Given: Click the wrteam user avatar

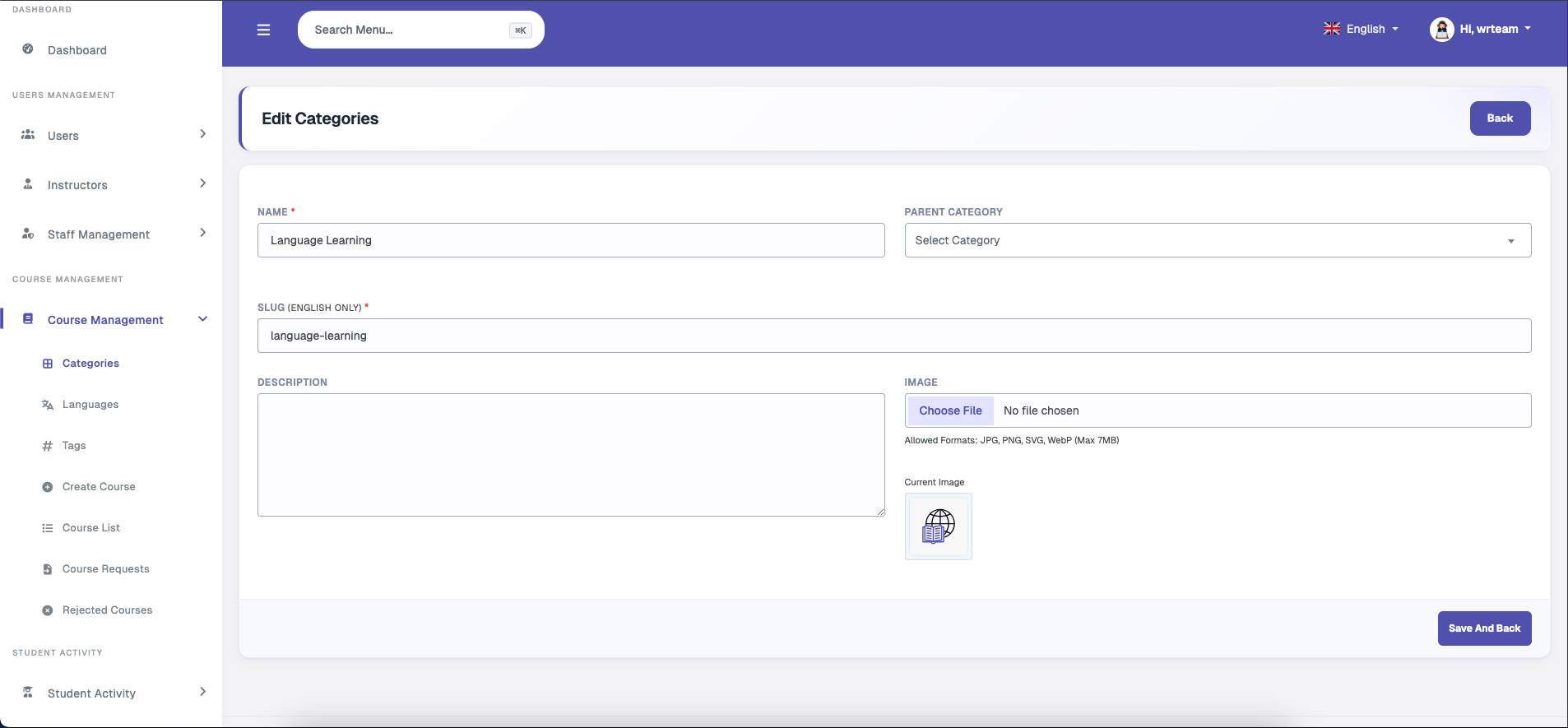Looking at the screenshot, I should [1441, 30].
